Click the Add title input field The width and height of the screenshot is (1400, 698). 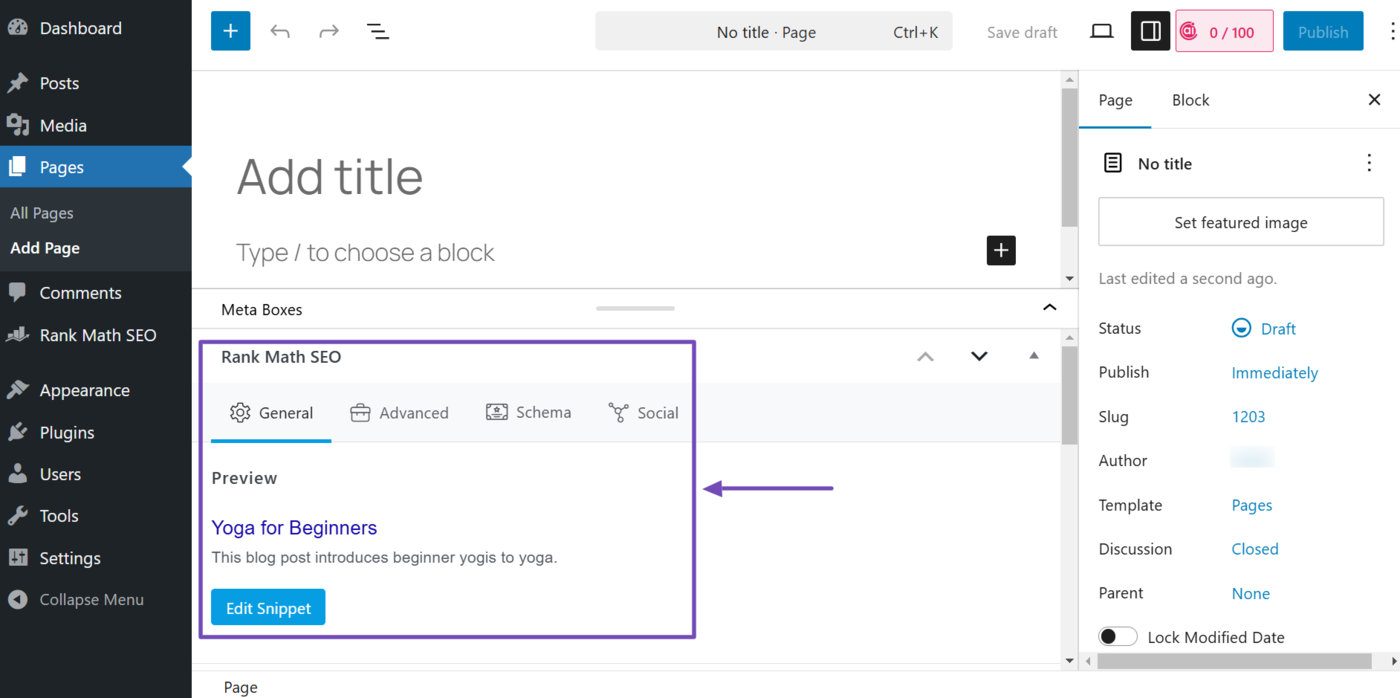(330, 177)
